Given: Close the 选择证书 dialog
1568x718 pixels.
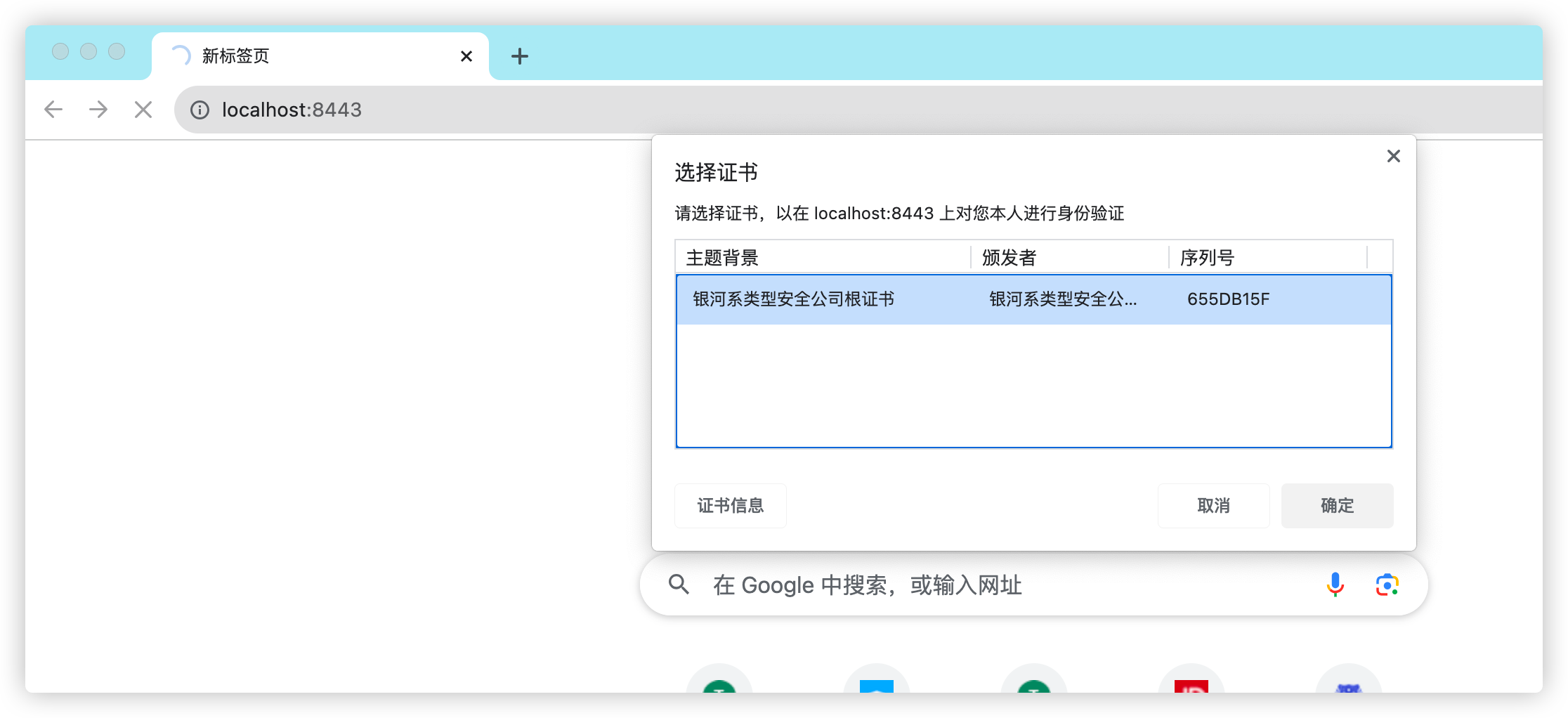Looking at the screenshot, I should click(1393, 156).
